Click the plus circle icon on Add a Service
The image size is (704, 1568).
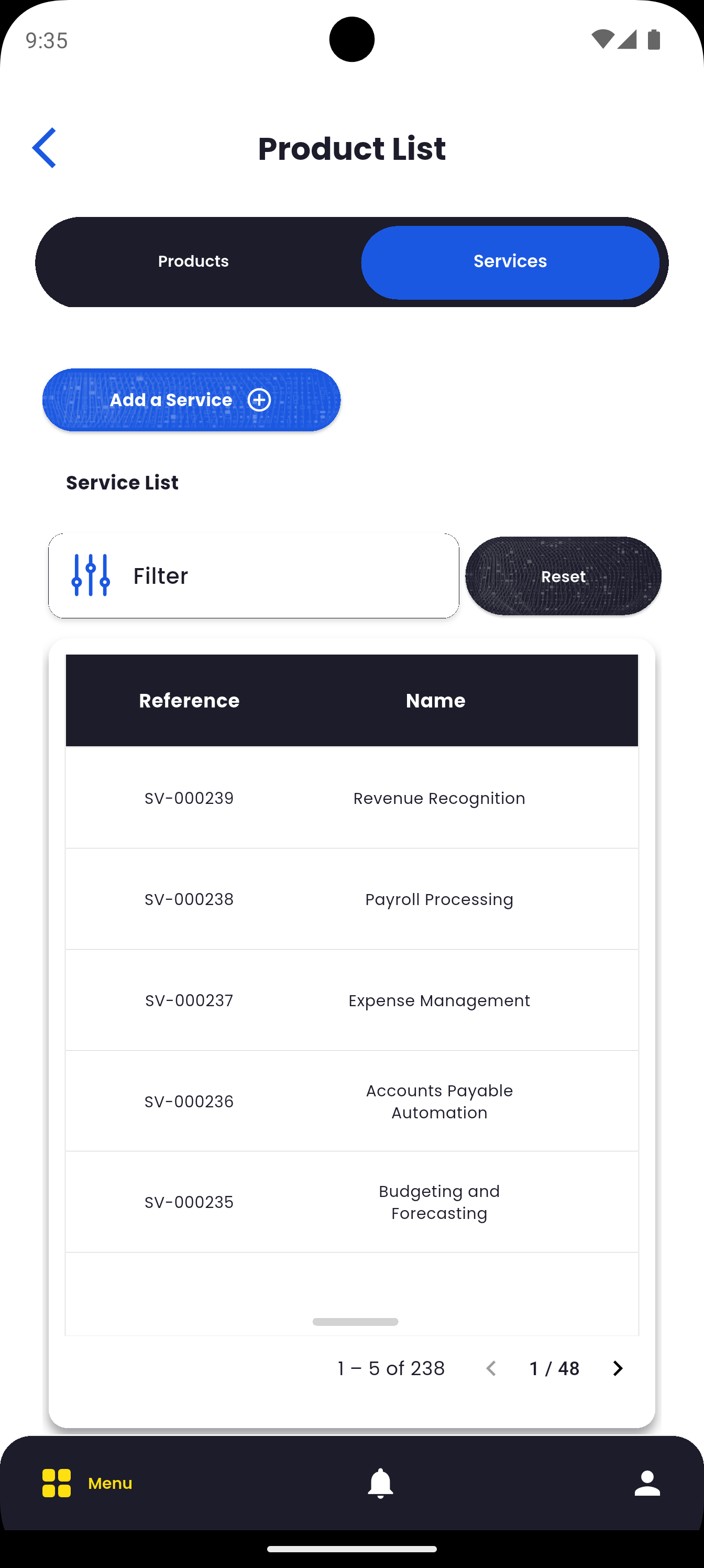259,400
